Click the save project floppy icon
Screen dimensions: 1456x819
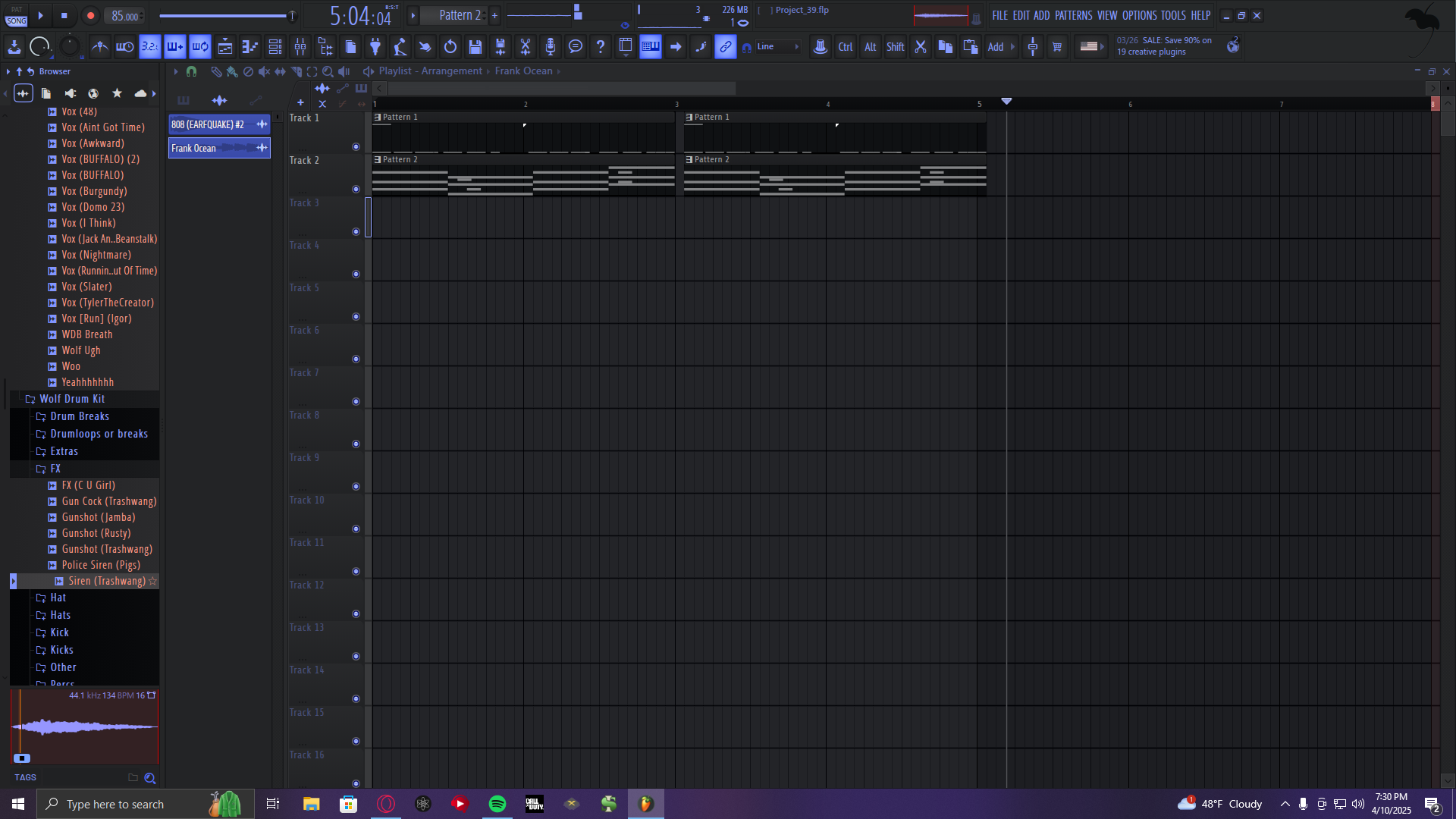click(x=475, y=47)
